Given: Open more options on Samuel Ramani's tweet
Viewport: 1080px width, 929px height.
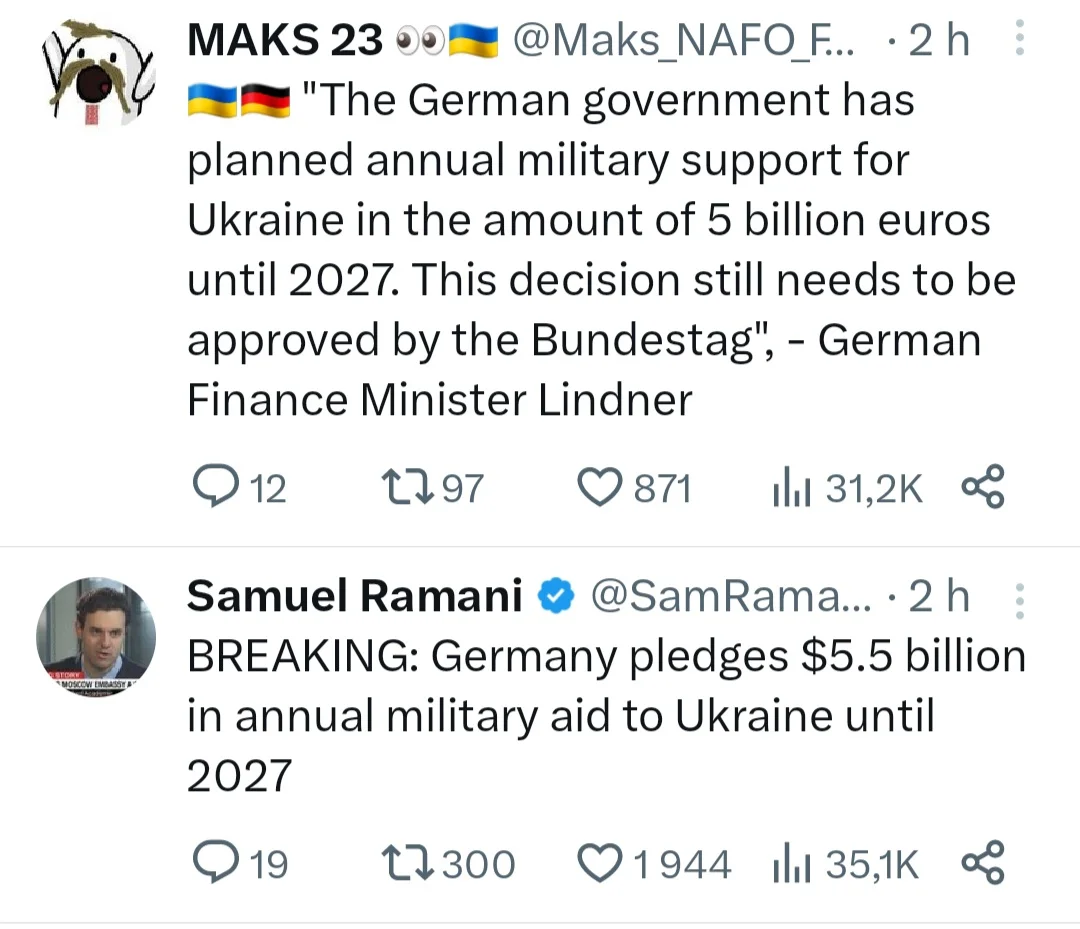Looking at the screenshot, I should pyautogui.click(x=1019, y=601).
